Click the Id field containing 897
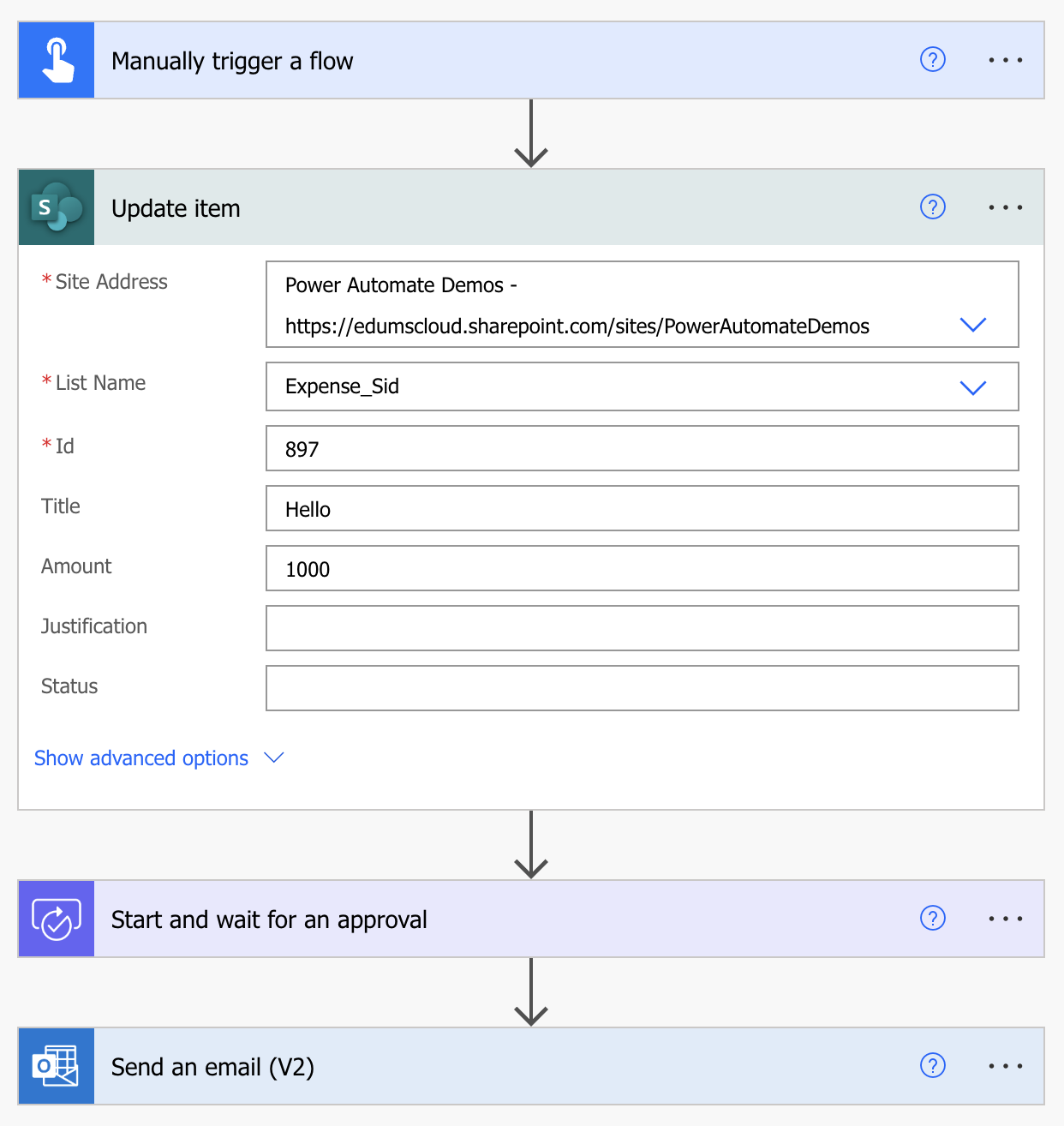 pos(642,449)
